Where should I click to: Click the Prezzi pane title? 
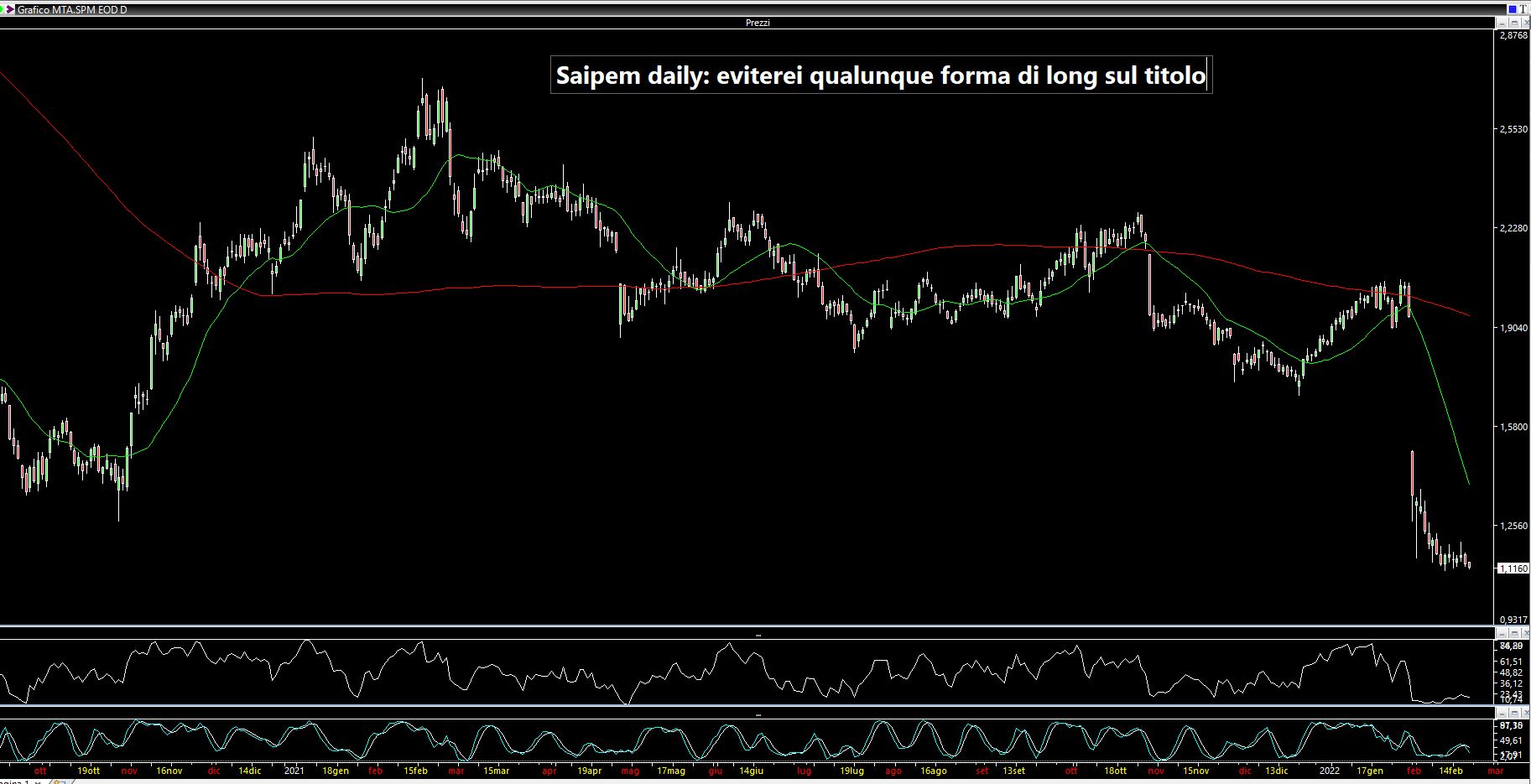(758, 23)
